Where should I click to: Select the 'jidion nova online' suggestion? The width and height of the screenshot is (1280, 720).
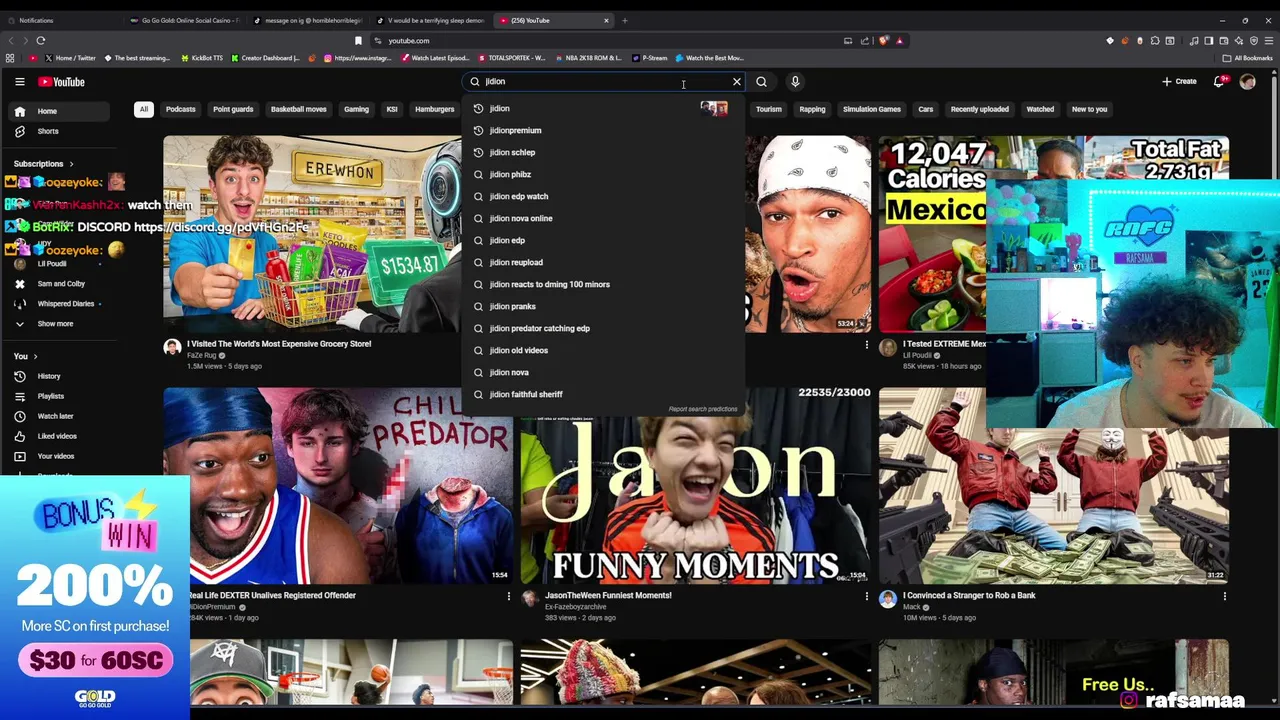pyautogui.click(x=603, y=218)
